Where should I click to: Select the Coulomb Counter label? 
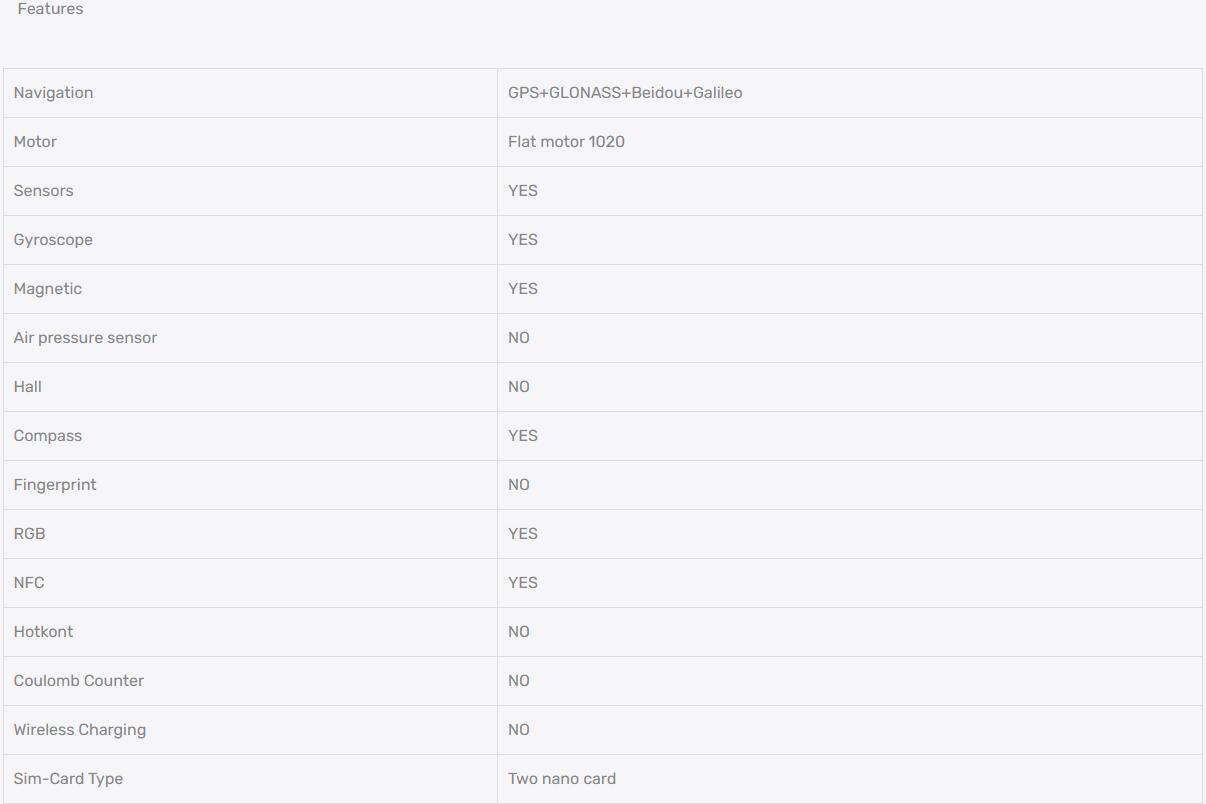(x=79, y=681)
